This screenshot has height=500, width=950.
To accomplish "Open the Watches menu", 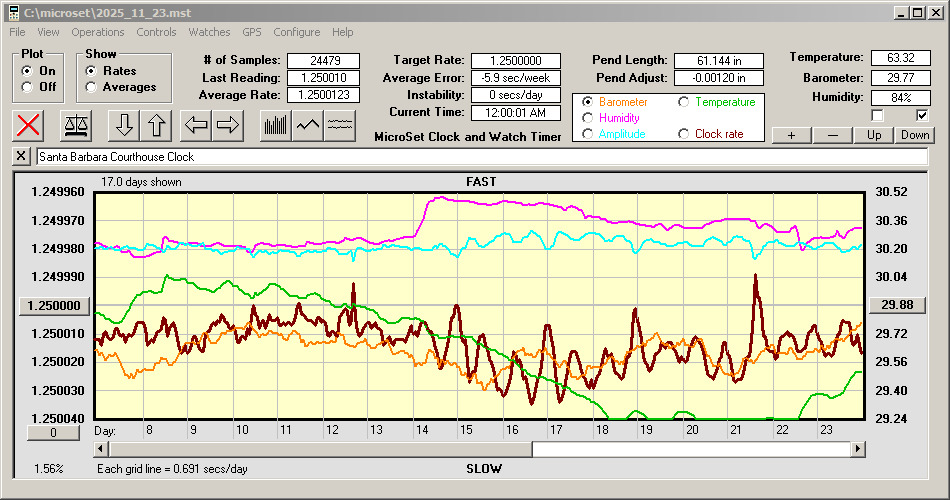I will click(x=209, y=32).
